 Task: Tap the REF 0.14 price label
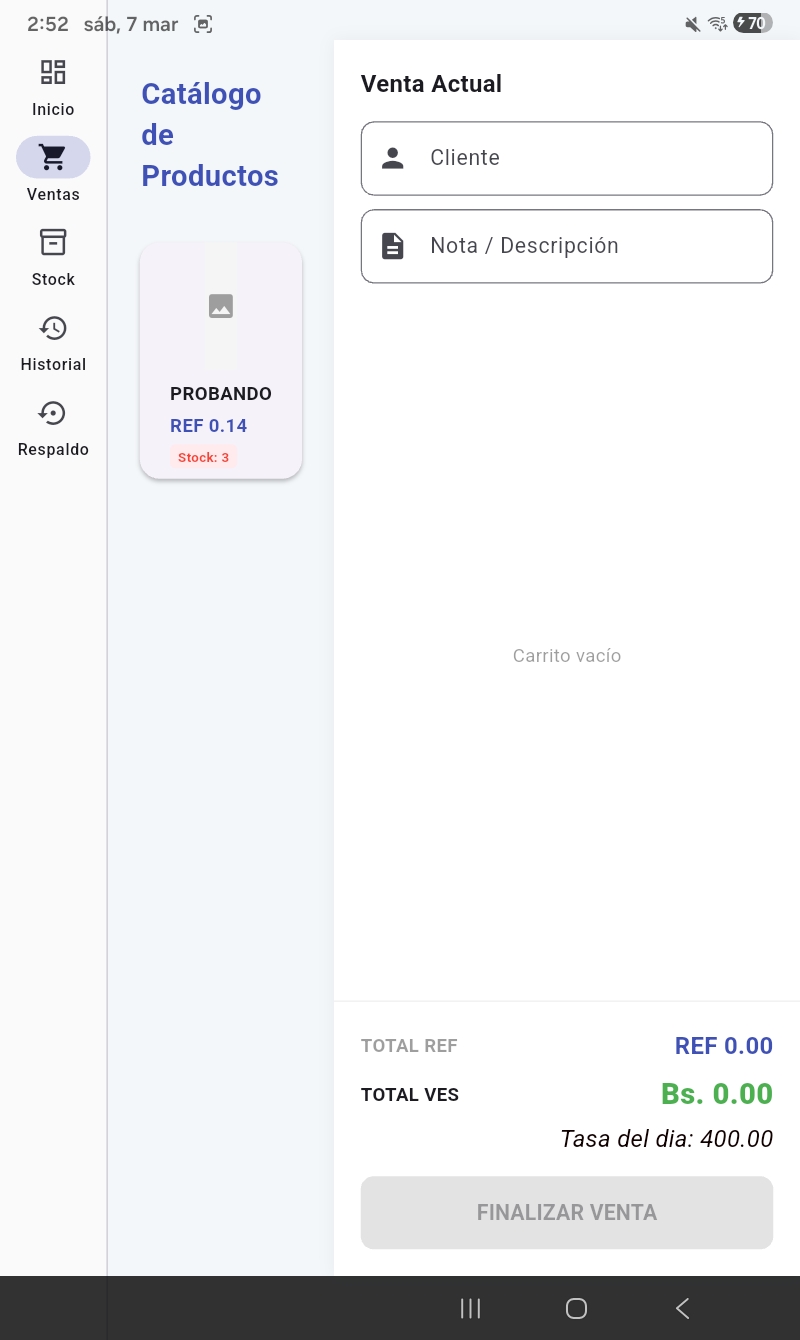click(x=208, y=426)
